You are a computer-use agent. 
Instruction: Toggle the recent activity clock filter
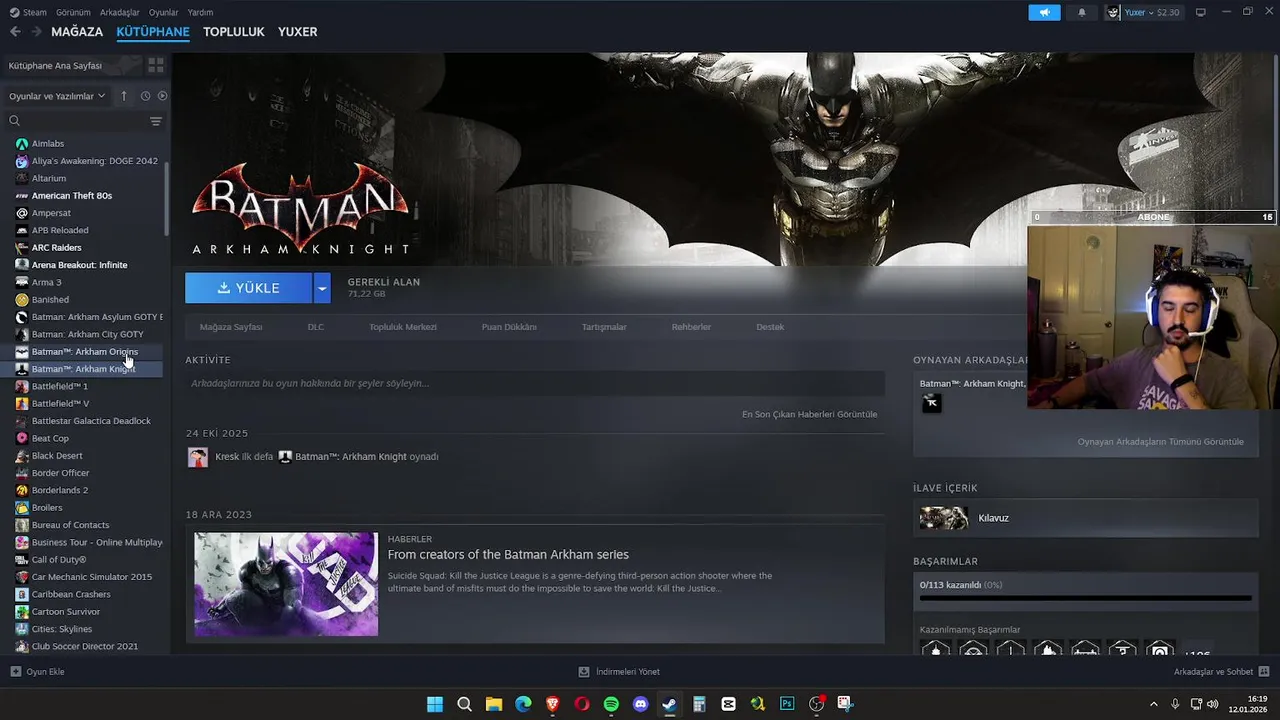[x=145, y=96]
